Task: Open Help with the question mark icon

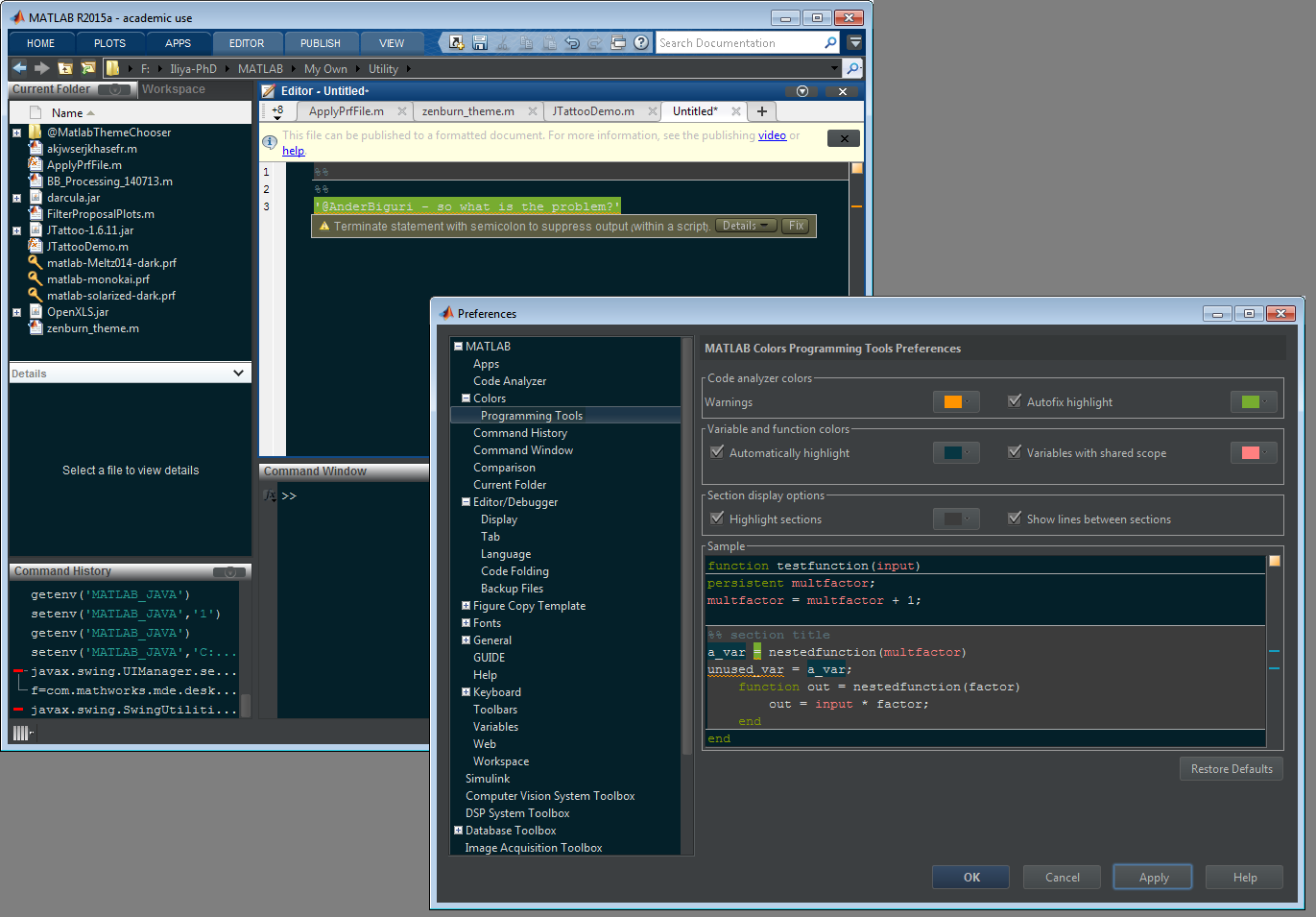Action: tap(641, 43)
